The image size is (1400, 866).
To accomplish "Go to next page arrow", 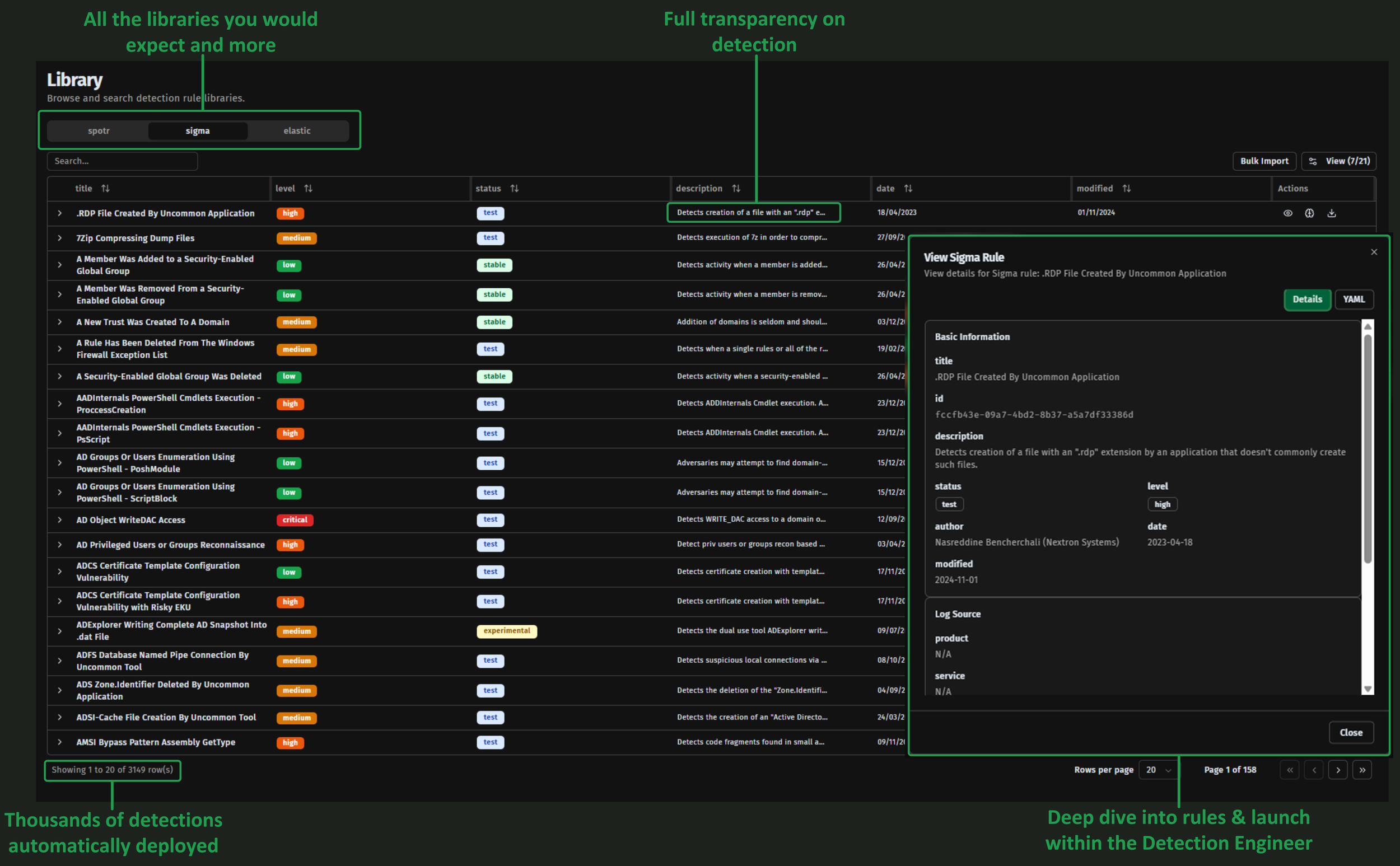I will pos(1338,770).
